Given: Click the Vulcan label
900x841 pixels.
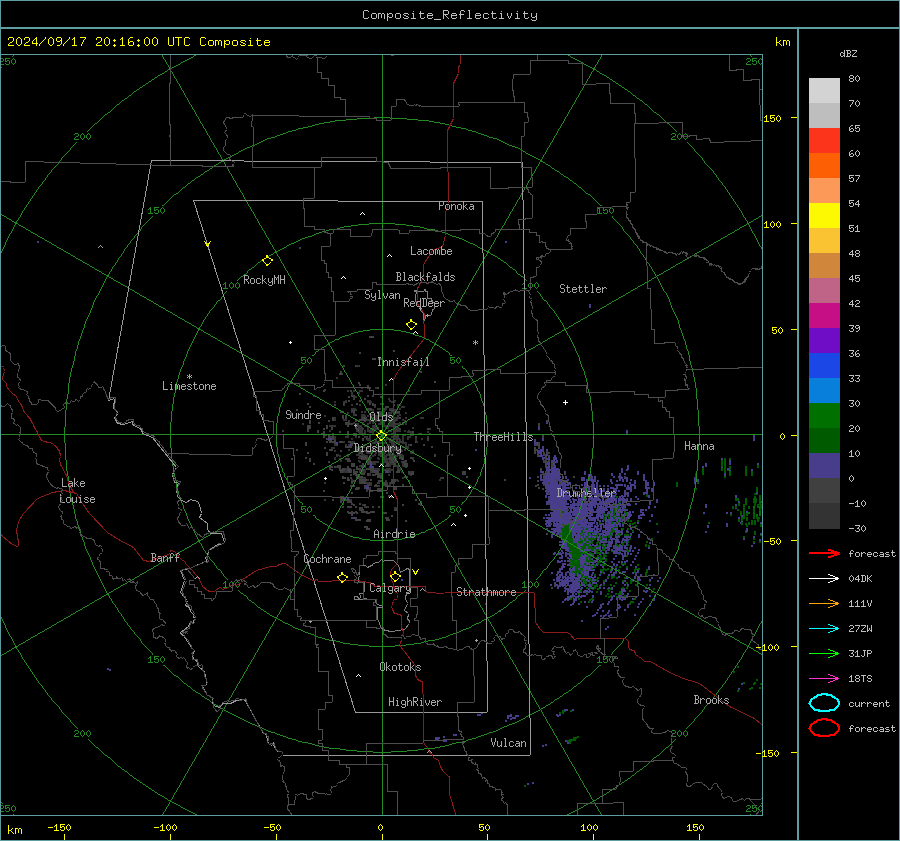Looking at the screenshot, I should coord(508,743).
